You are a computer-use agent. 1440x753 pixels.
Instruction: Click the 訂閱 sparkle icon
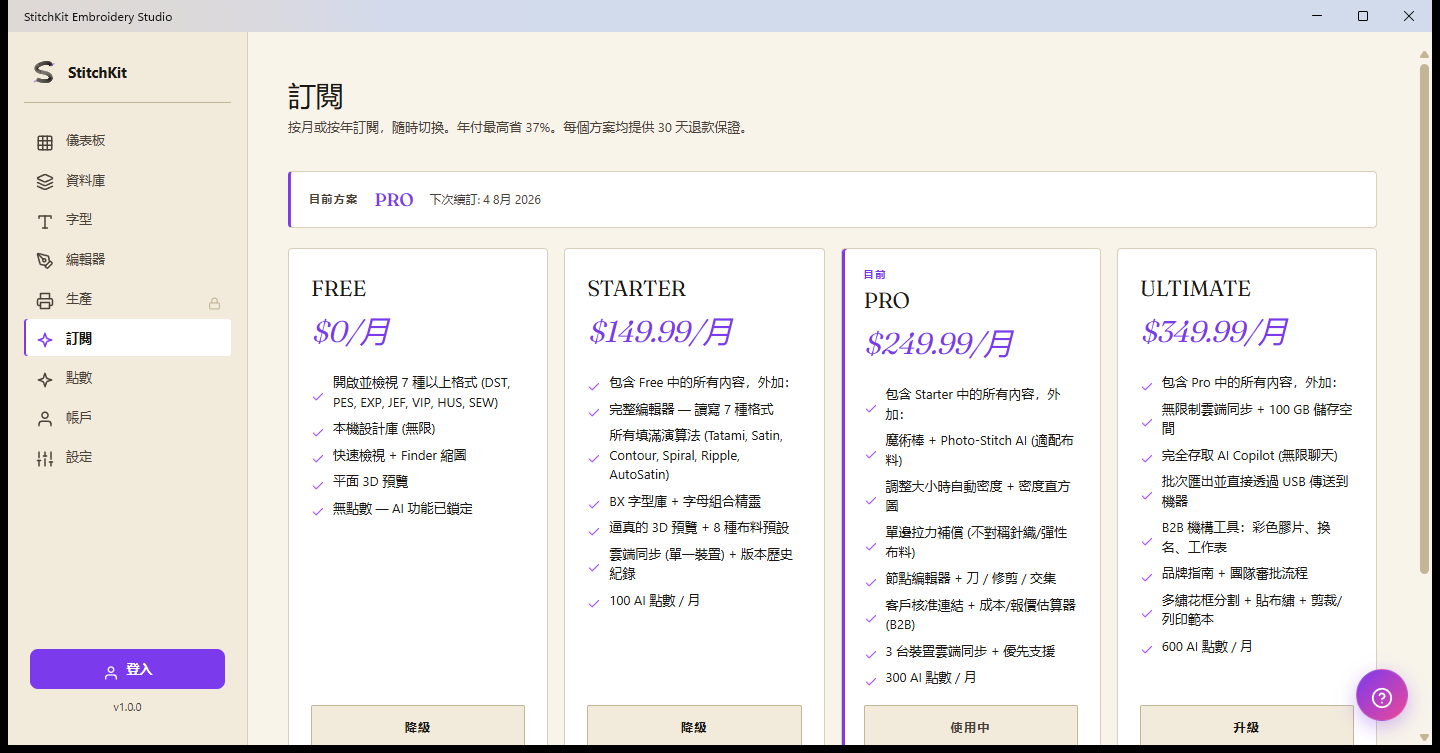tap(45, 340)
